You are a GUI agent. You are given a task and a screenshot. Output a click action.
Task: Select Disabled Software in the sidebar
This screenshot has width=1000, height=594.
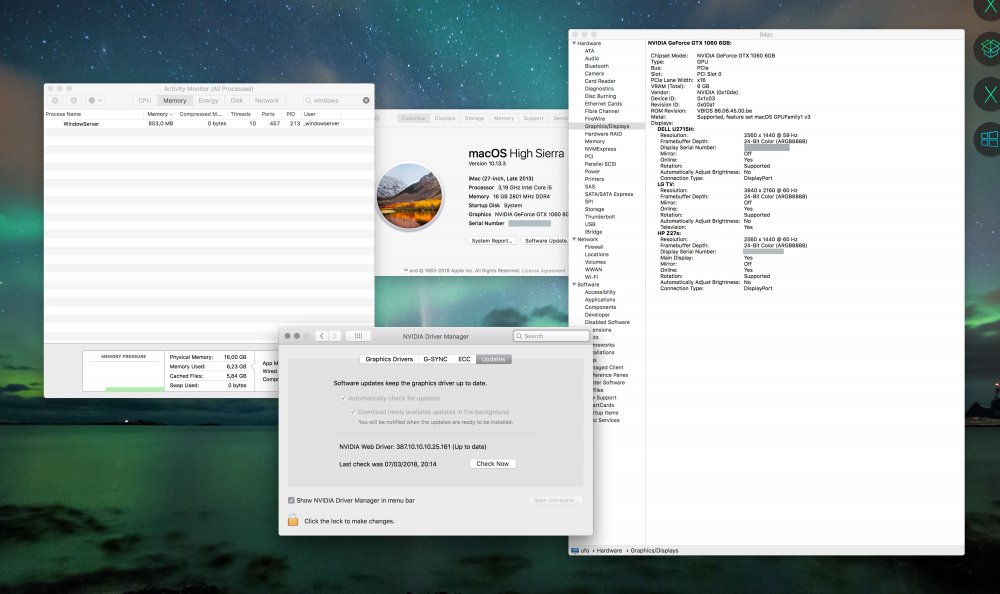pos(607,322)
